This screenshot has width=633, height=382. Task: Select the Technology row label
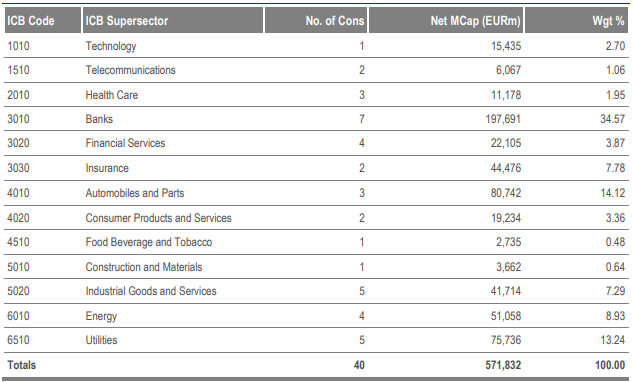tap(111, 46)
